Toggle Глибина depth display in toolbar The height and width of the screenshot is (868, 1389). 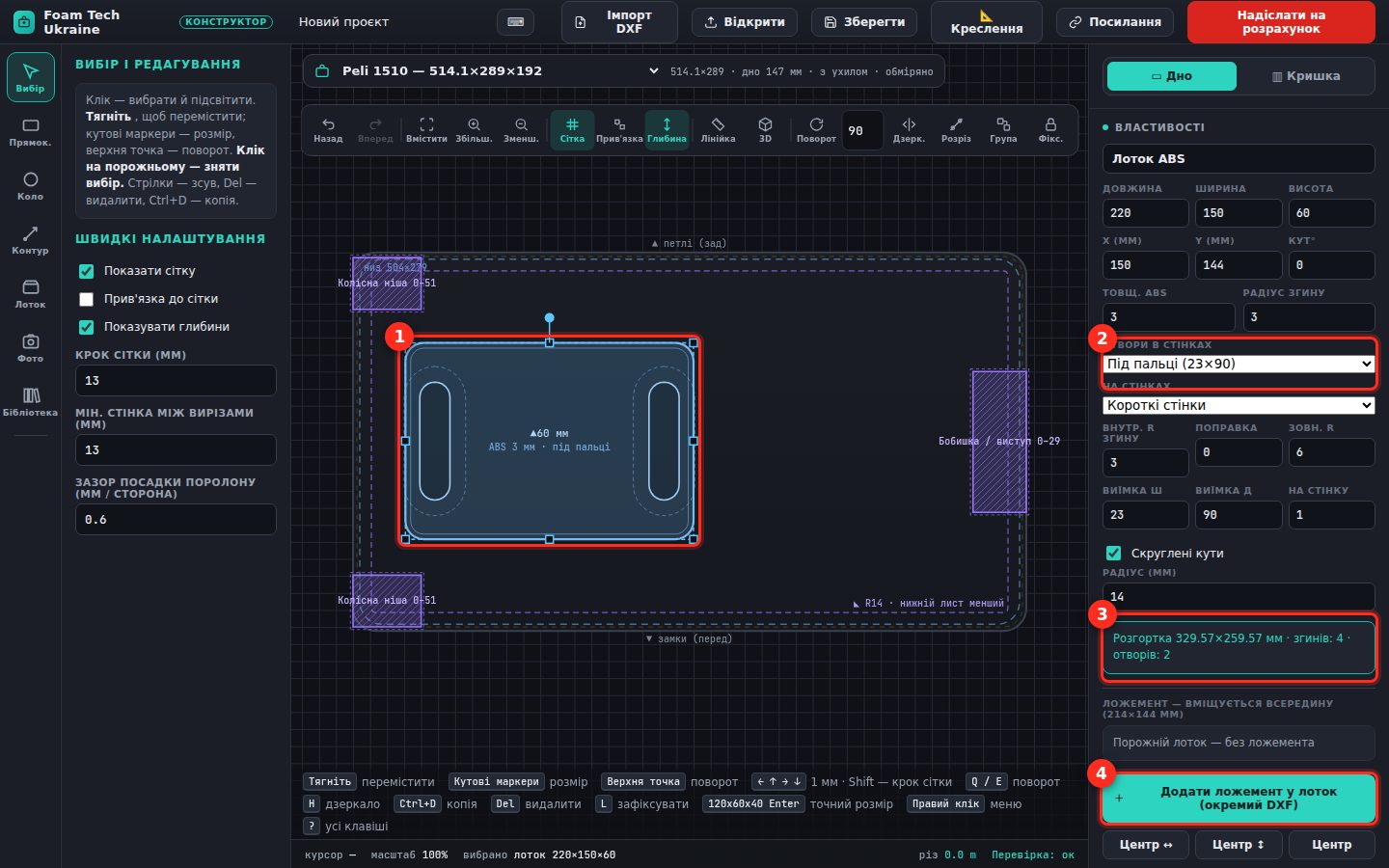[667, 130]
